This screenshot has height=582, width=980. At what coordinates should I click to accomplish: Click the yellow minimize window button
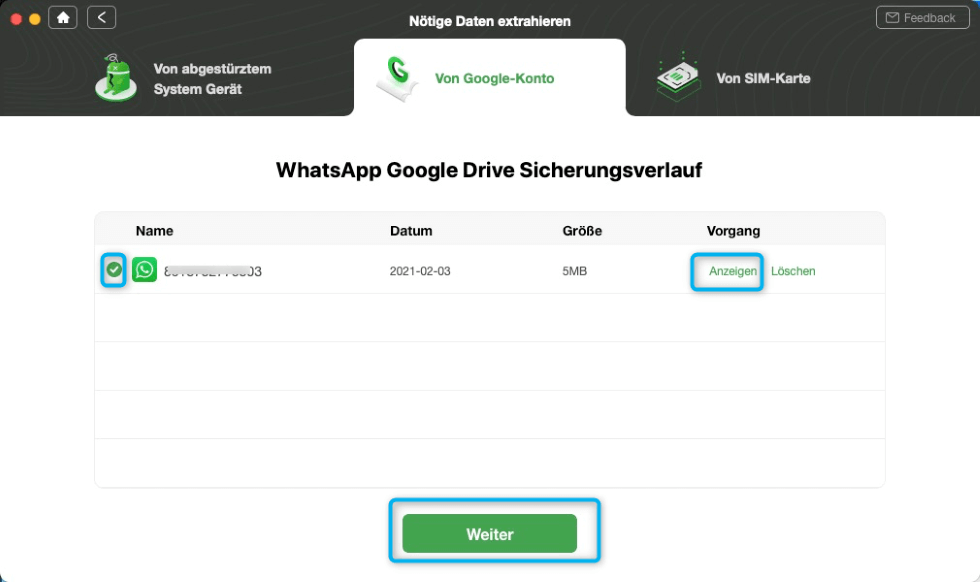click(x=35, y=19)
